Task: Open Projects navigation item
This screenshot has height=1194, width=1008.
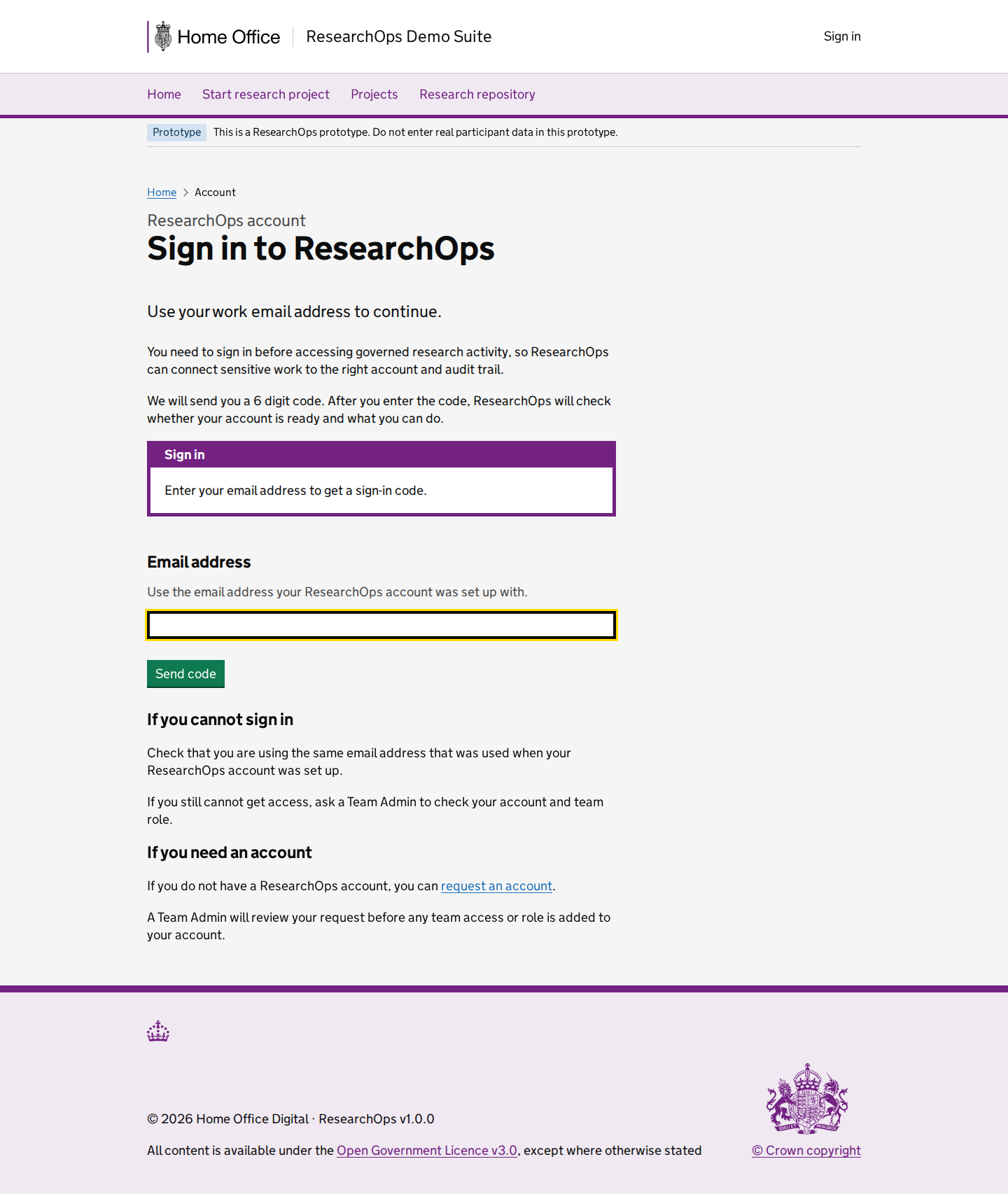Action: 374,94
